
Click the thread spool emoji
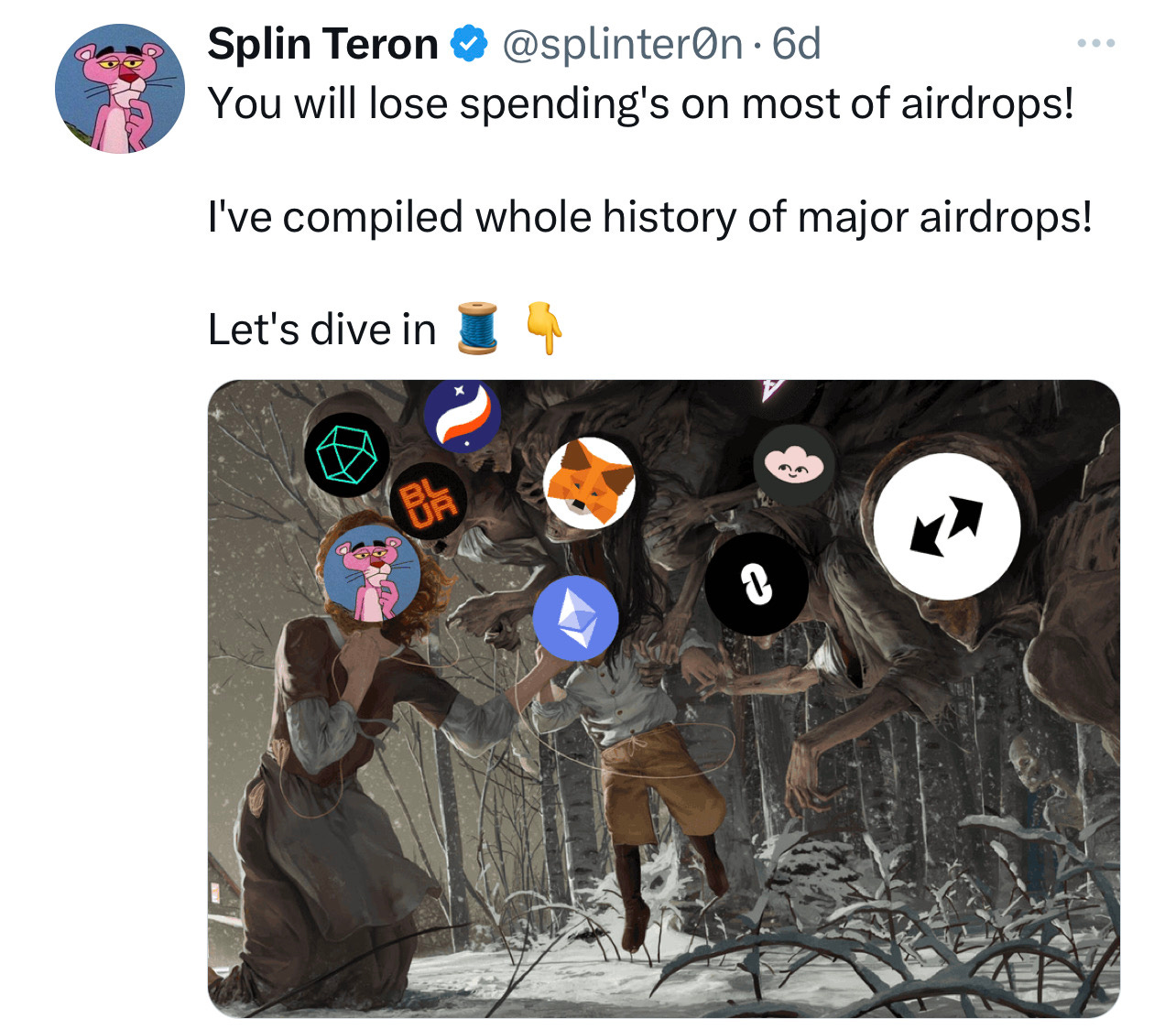coord(478,328)
